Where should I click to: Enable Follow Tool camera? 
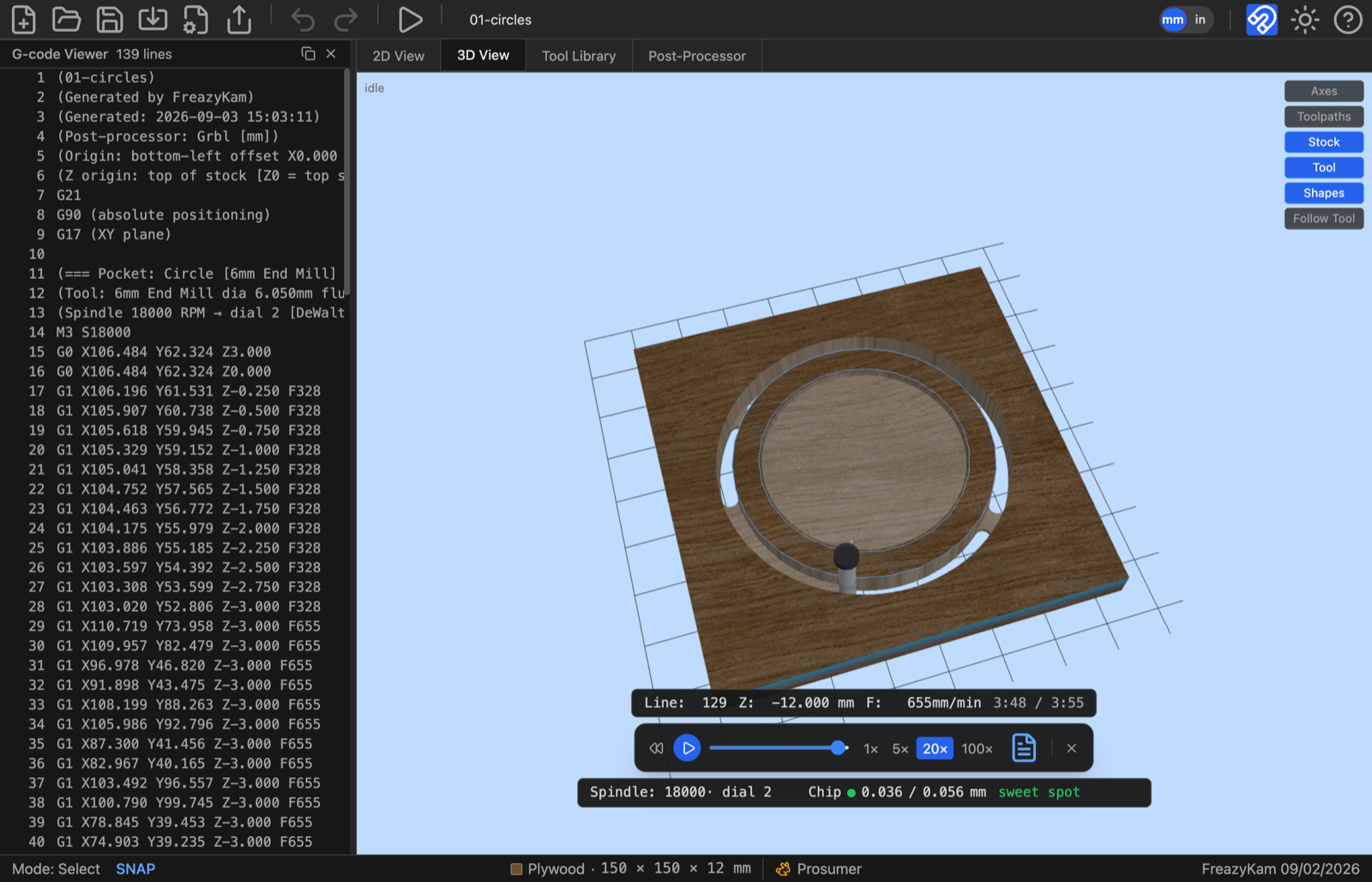[x=1324, y=219]
